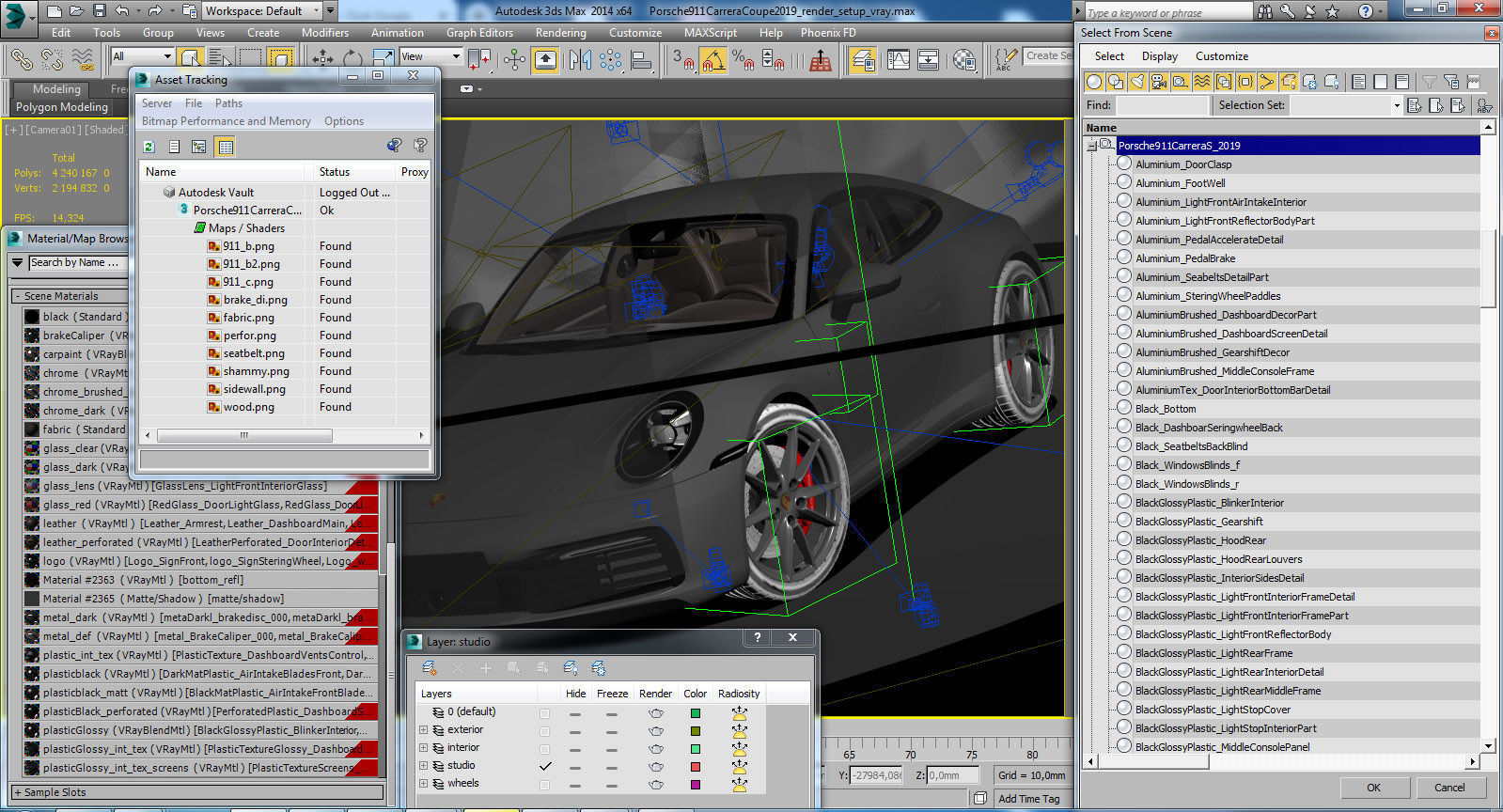Viewport: 1503px width, 812px height.
Task: Toggle Render teapot for the wheels layer
Action: click(x=655, y=784)
